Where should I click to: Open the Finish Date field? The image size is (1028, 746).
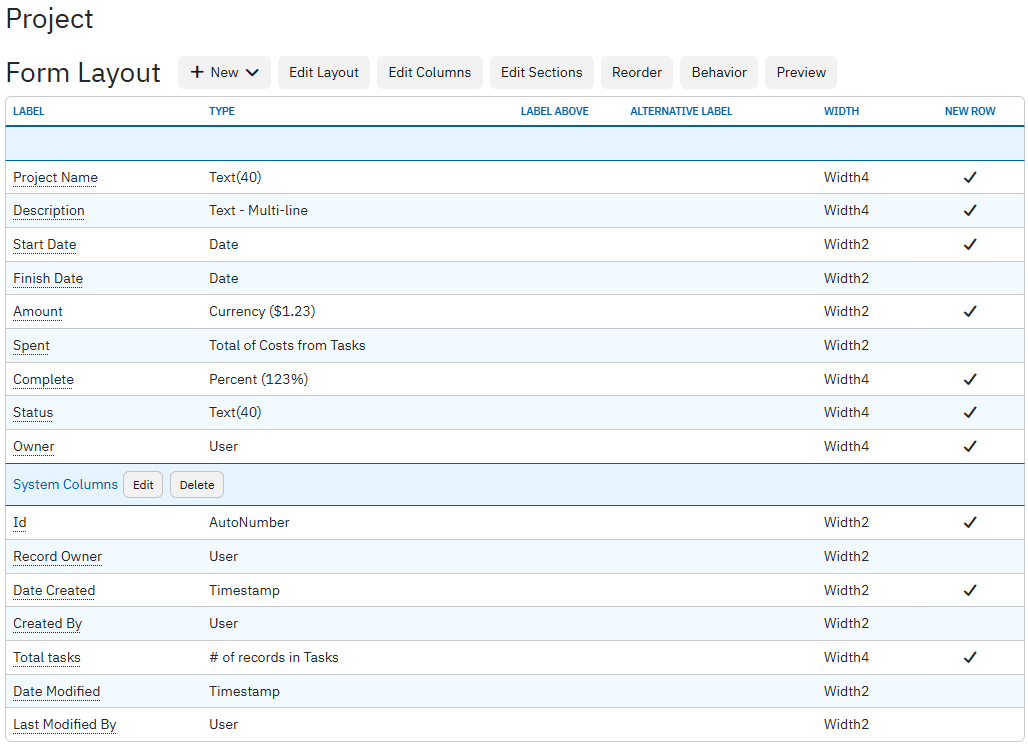(x=48, y=279)
